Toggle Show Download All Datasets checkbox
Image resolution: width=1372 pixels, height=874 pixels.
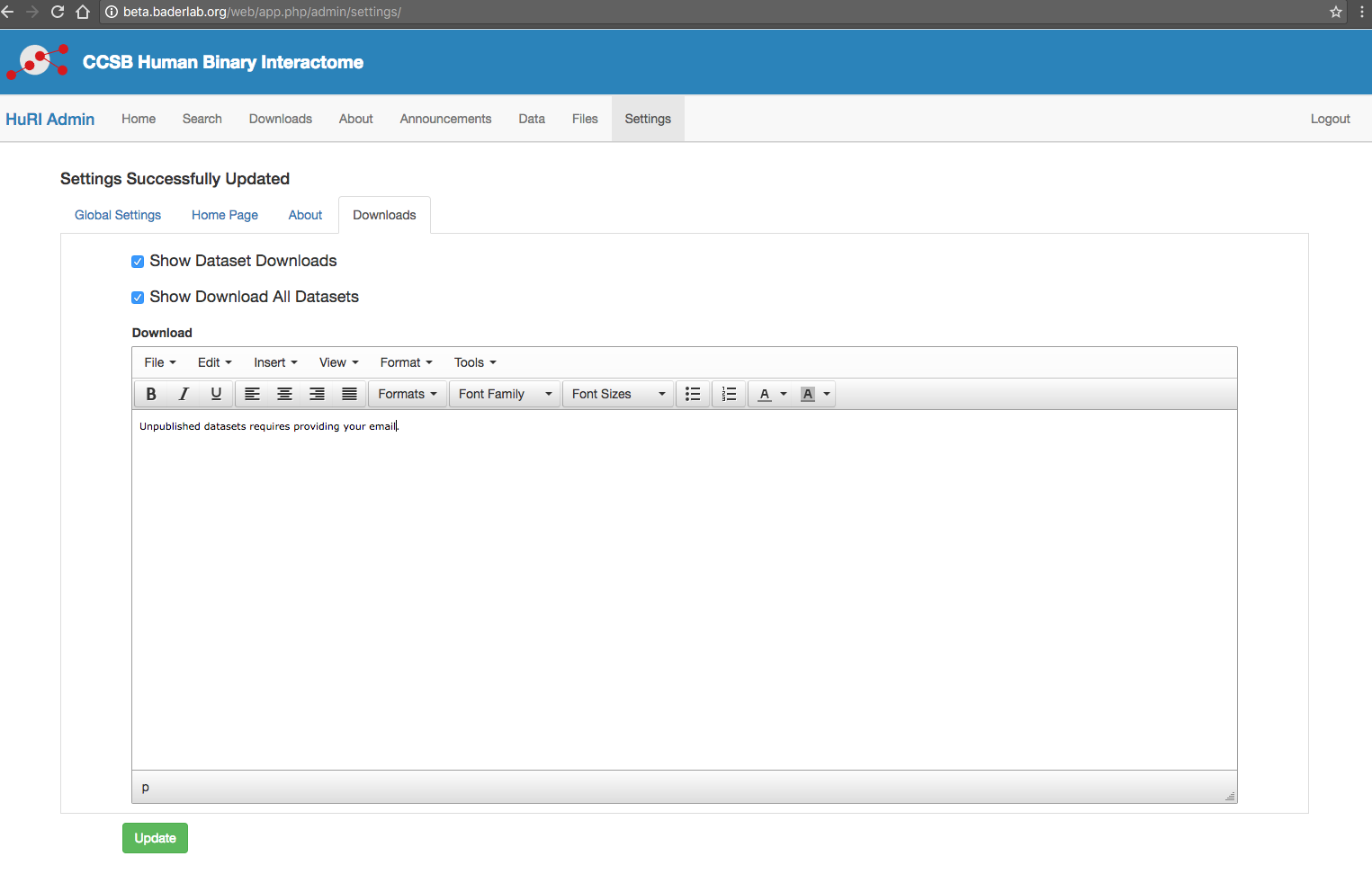(138, 298)
